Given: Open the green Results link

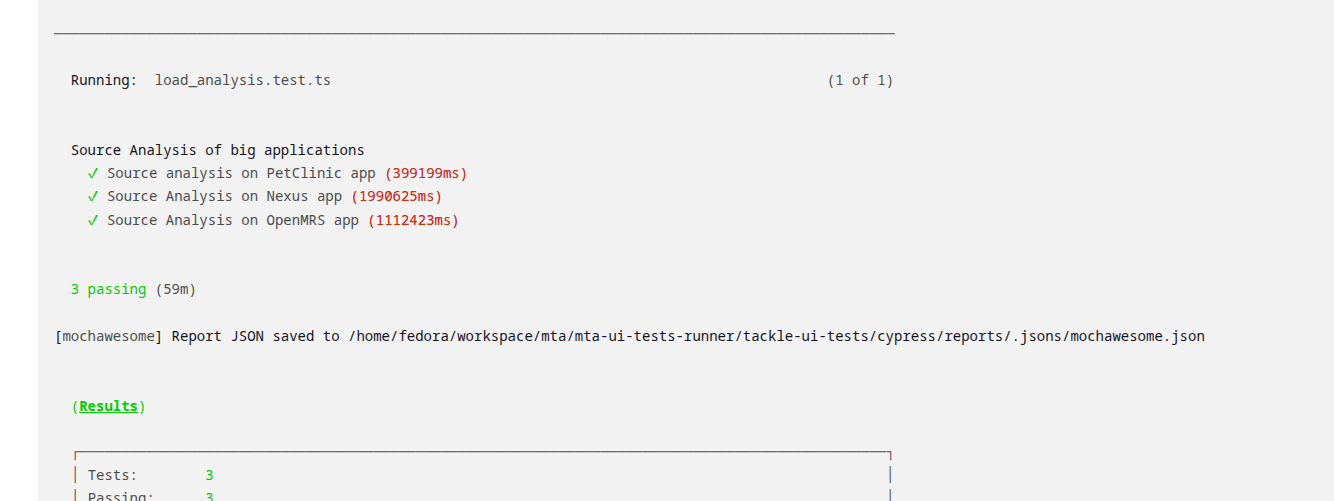Looking at the screenshot, I should (x=108, y=406).
